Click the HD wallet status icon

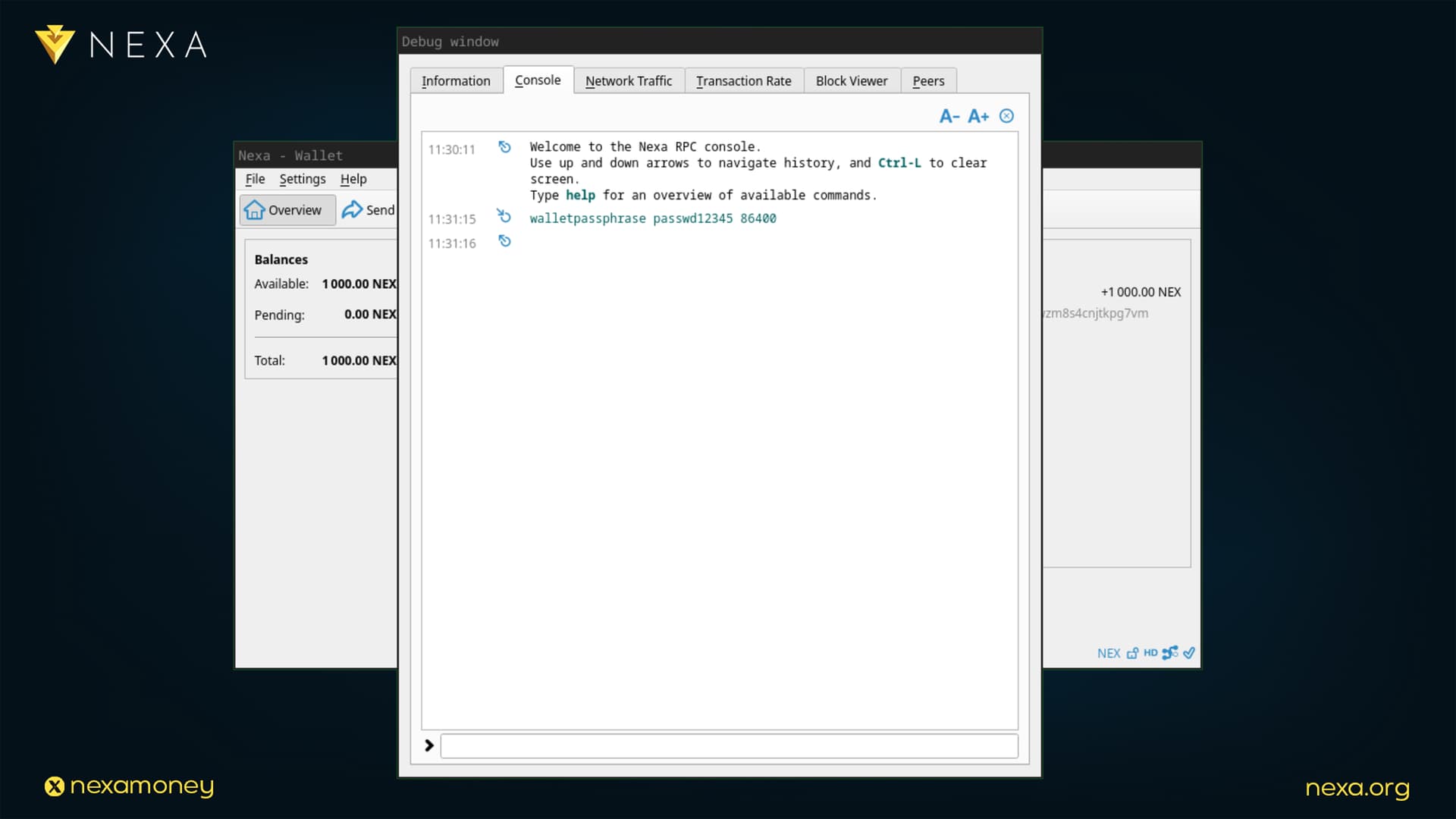point(1150,653)
